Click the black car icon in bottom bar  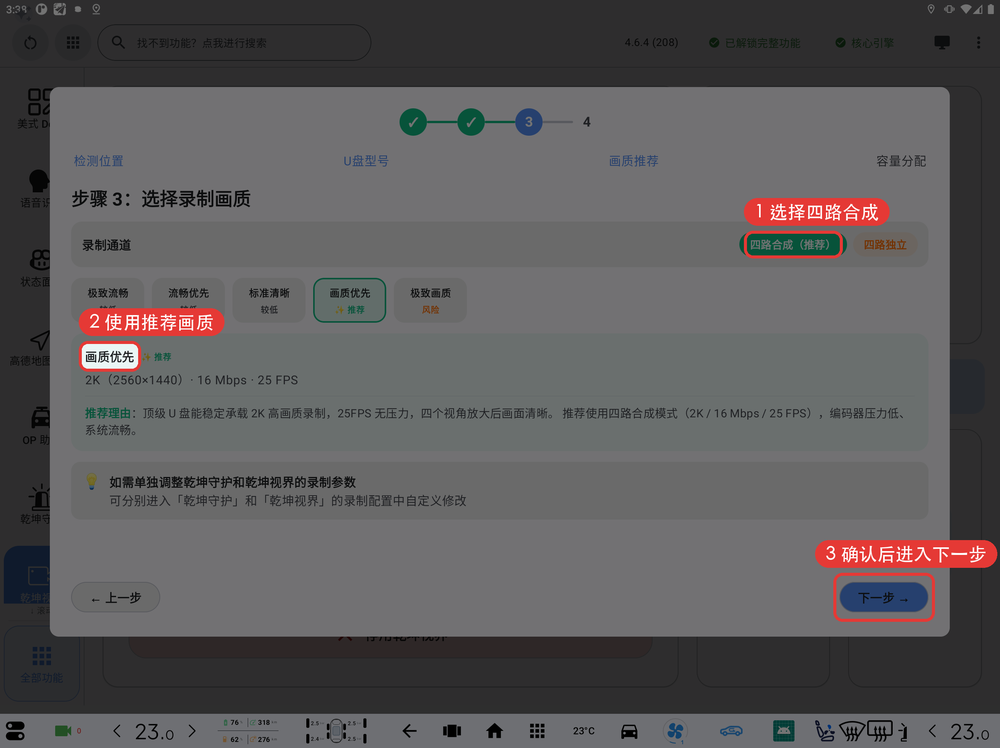pos(629,731)
